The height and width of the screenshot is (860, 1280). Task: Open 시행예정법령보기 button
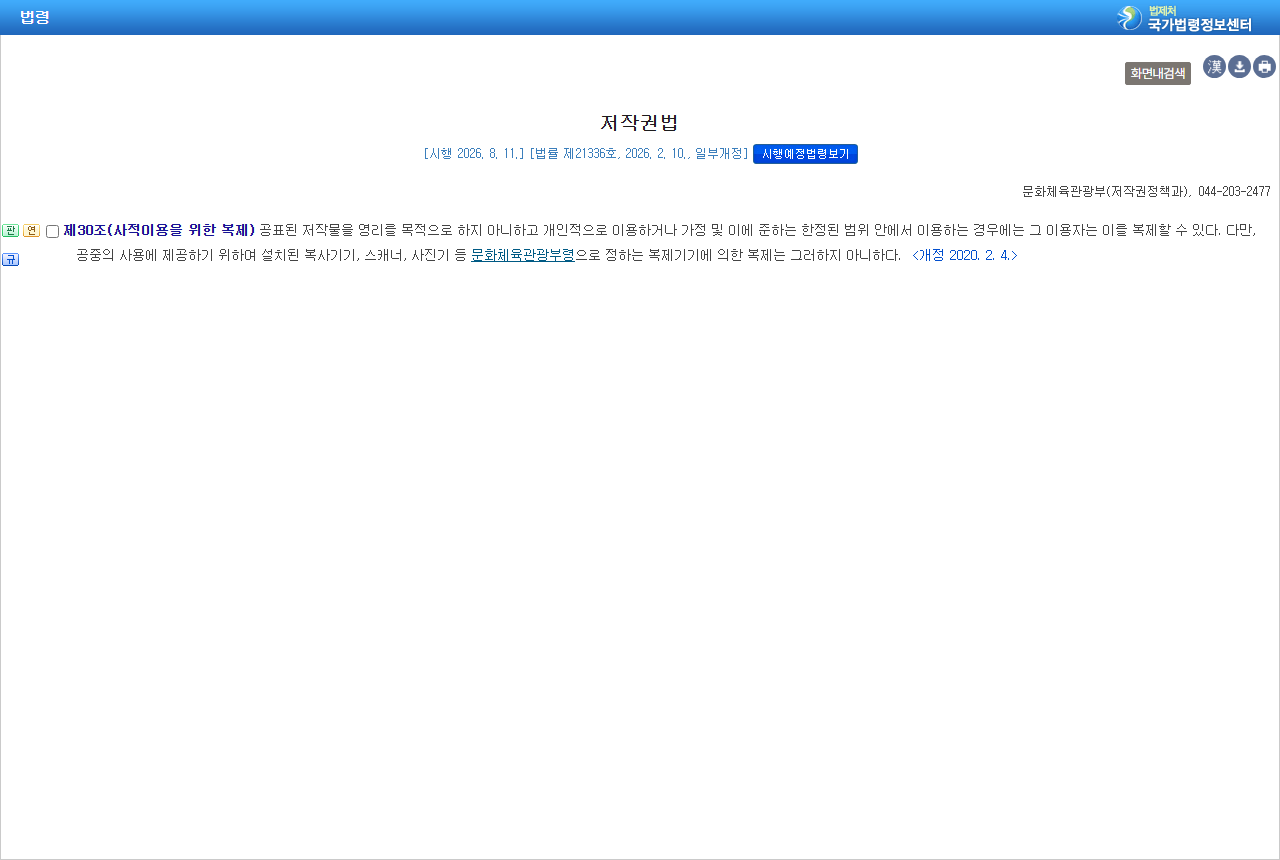[805, 154]
